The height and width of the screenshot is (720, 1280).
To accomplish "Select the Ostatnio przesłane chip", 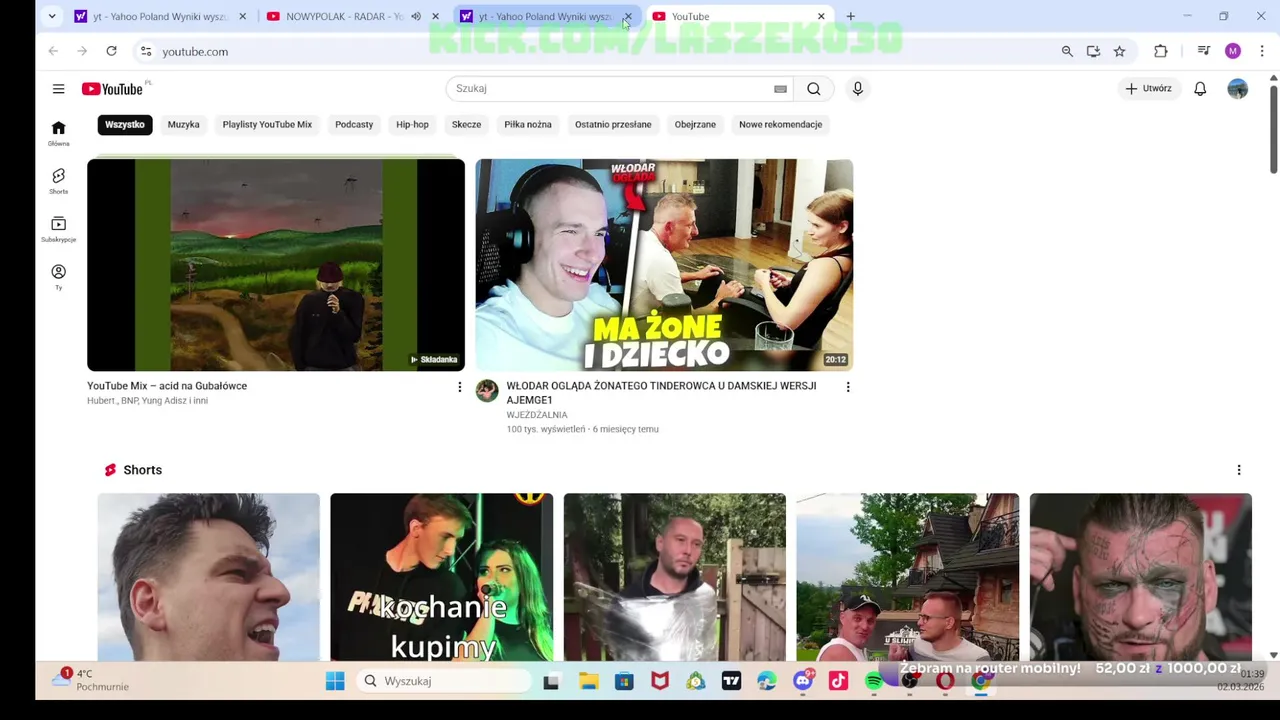I will tap(613, 125).
